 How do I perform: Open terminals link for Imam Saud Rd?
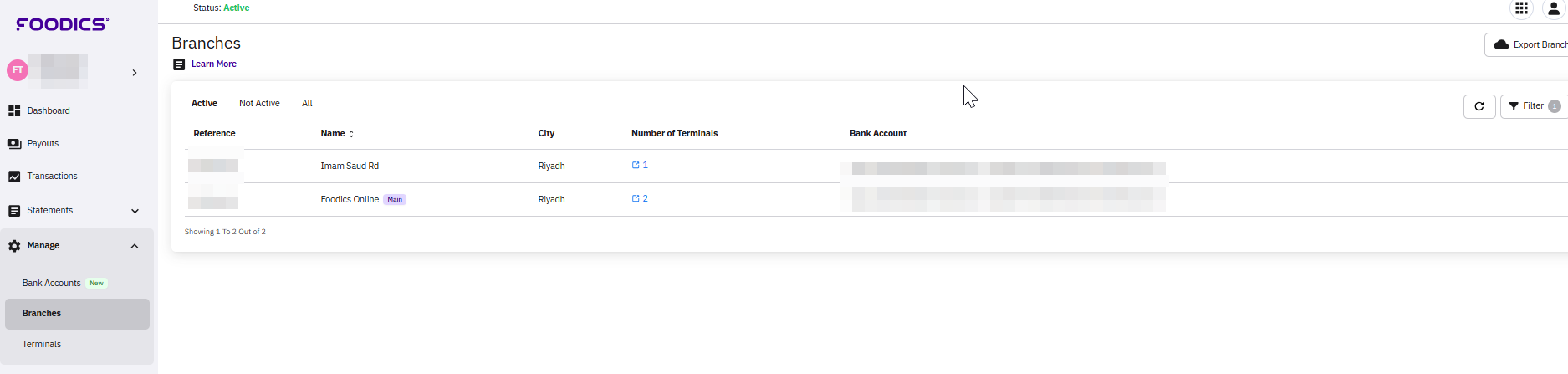pos(640,166)
